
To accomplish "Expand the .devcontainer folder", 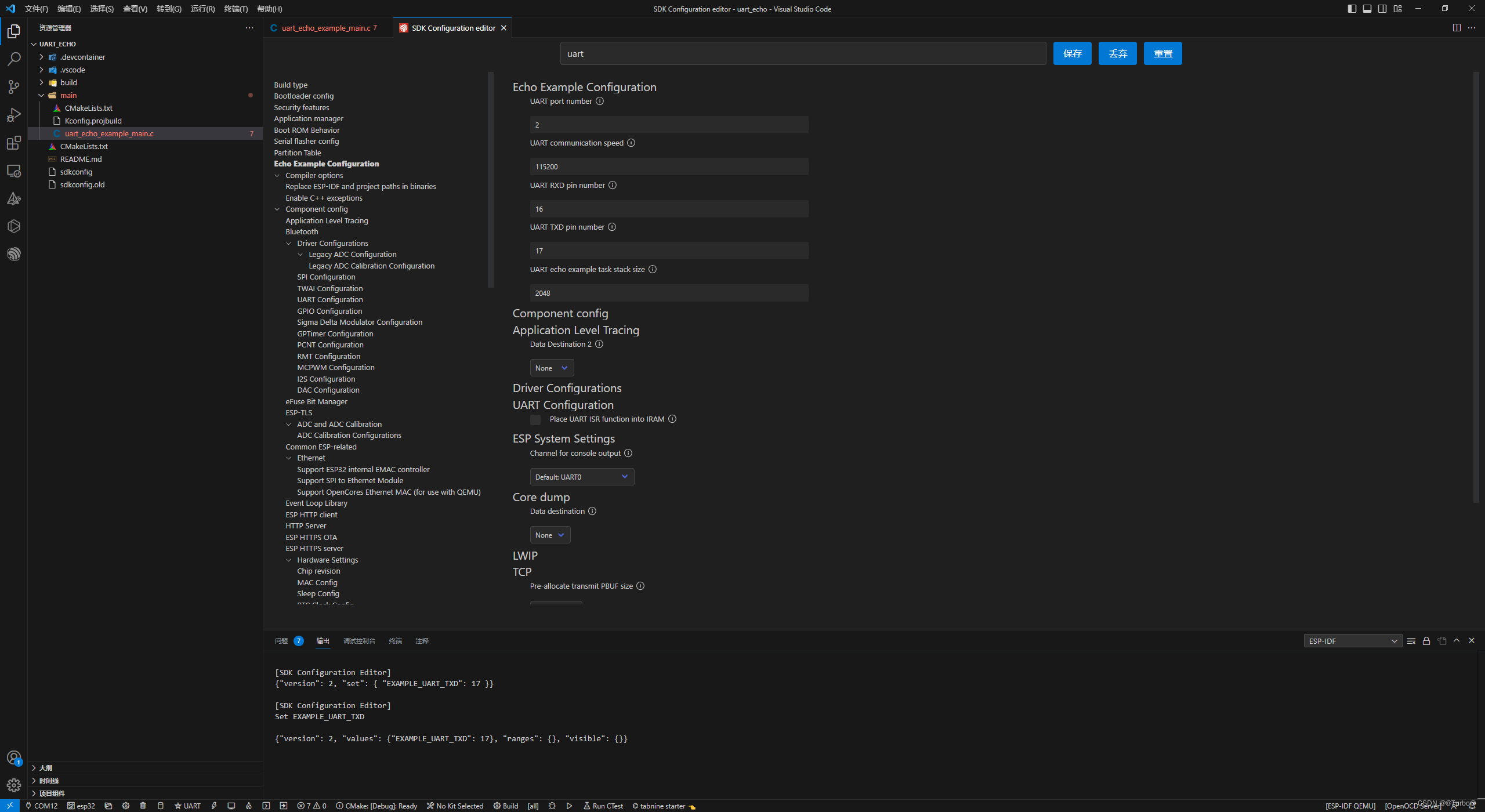I will (41, 57).
